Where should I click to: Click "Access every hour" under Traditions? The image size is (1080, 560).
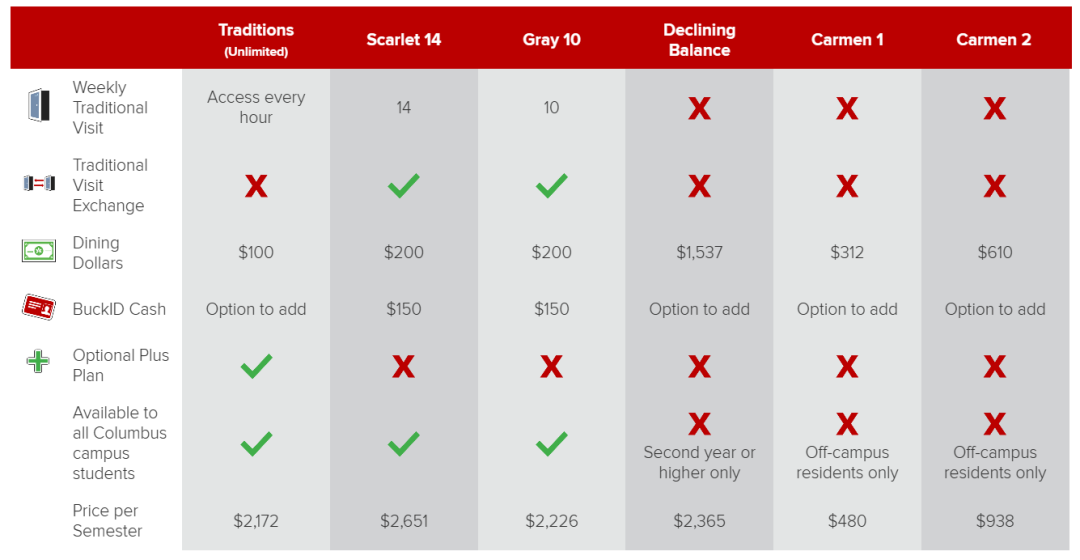pos(256,107)
